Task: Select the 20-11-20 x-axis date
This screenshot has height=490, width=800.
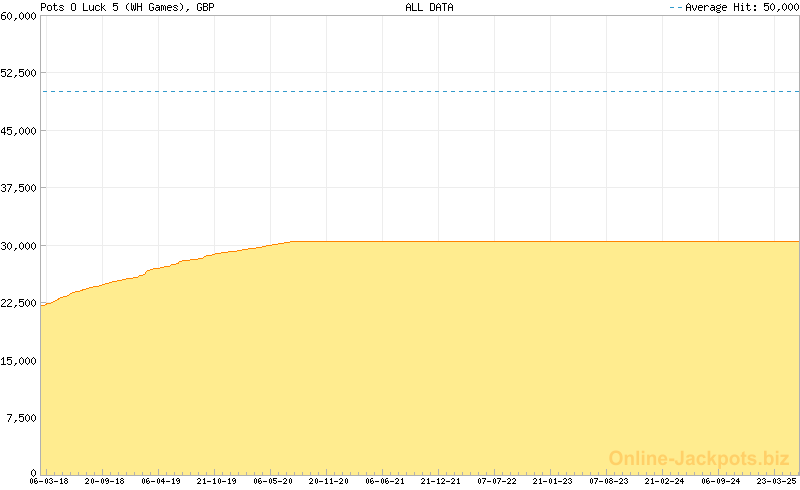Action: coord(329,481)
